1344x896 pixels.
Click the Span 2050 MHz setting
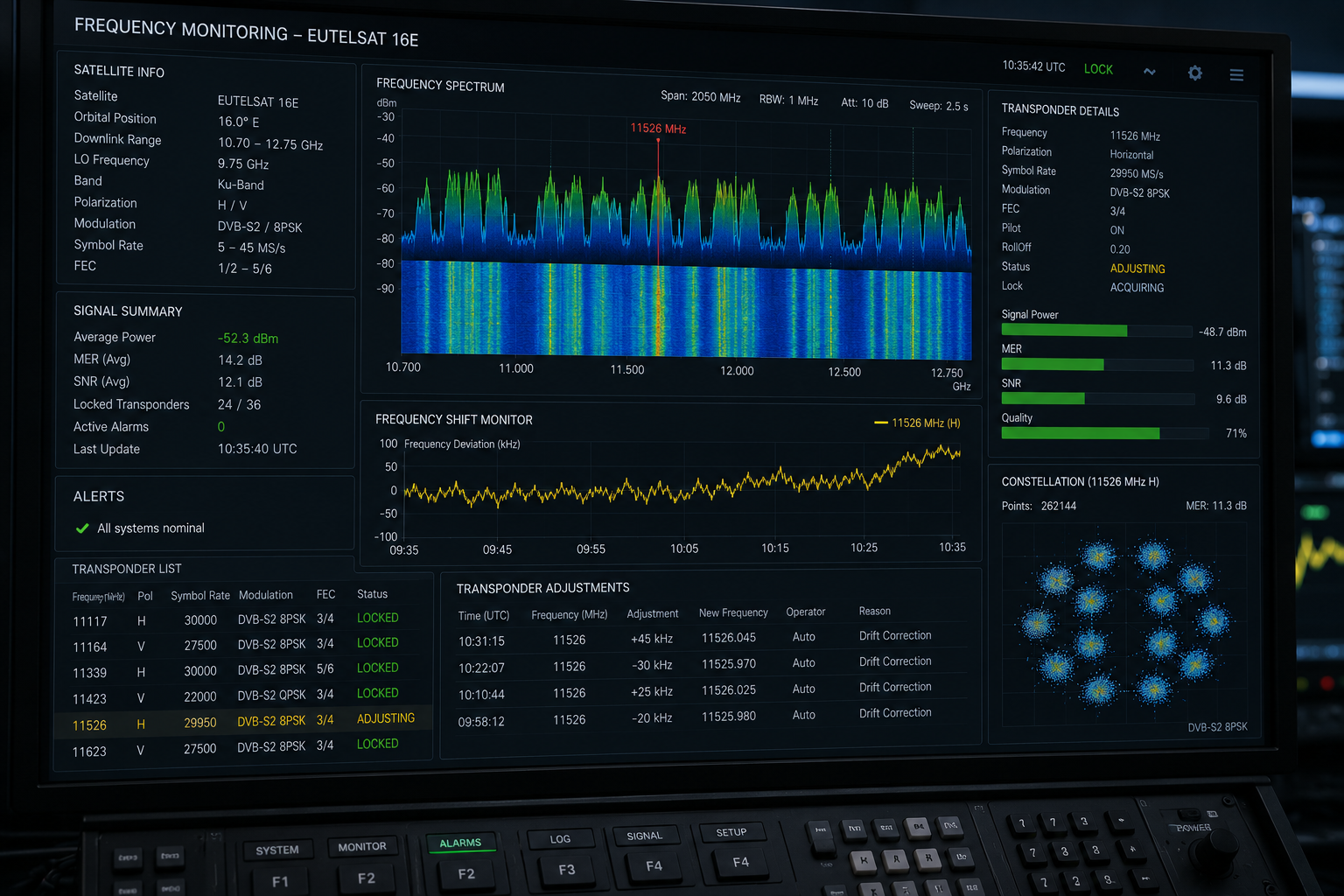coord(700,97)
